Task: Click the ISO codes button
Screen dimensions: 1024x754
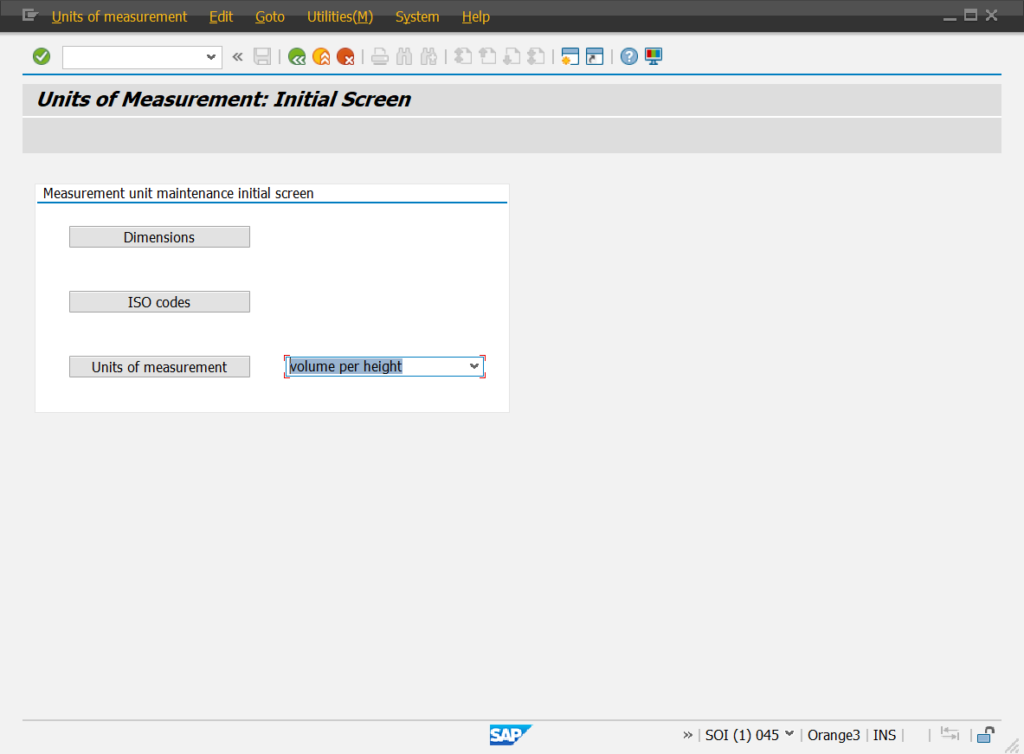Action: click(x=159, y=302)
